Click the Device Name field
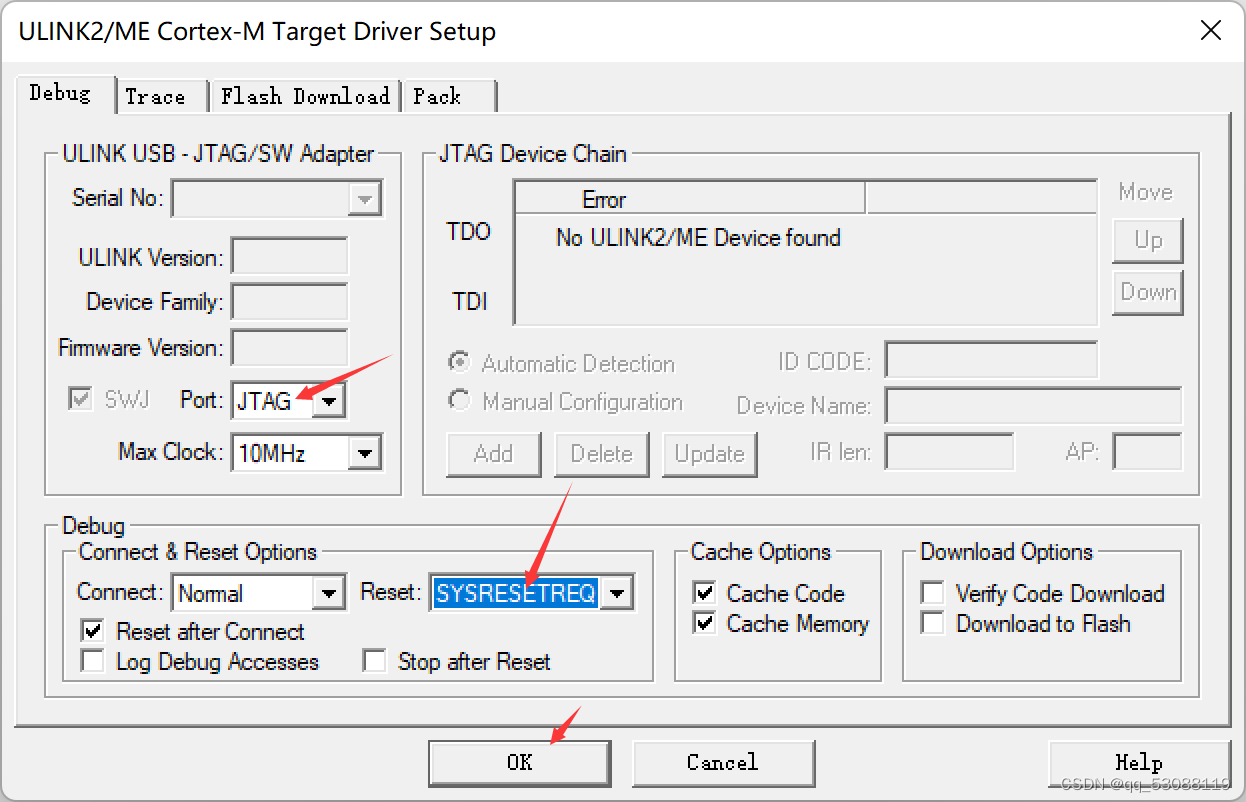Screen dimensions: 1246x802 [1033, 406]
